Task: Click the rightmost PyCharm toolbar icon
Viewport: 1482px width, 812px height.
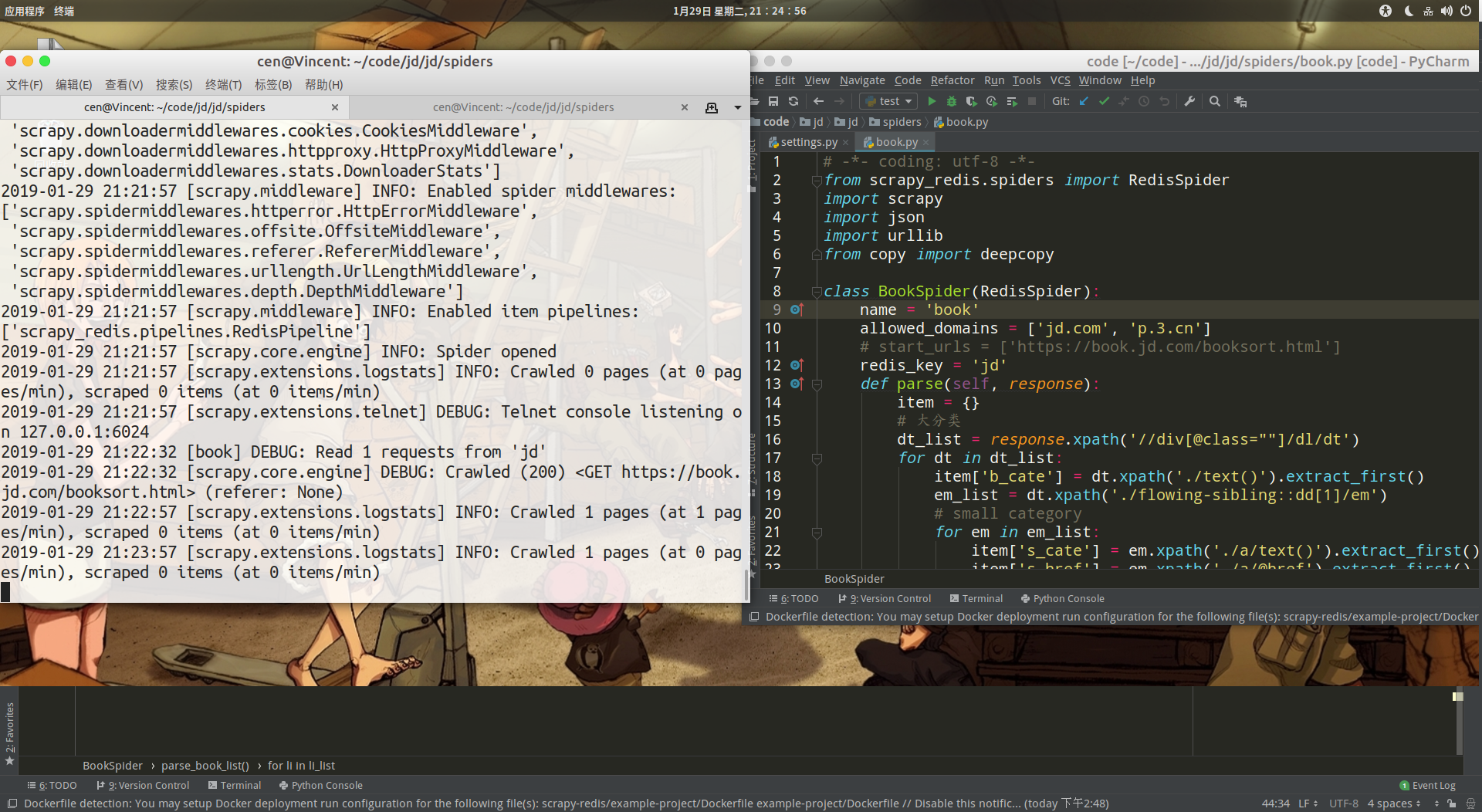Action: point(1240,101)
